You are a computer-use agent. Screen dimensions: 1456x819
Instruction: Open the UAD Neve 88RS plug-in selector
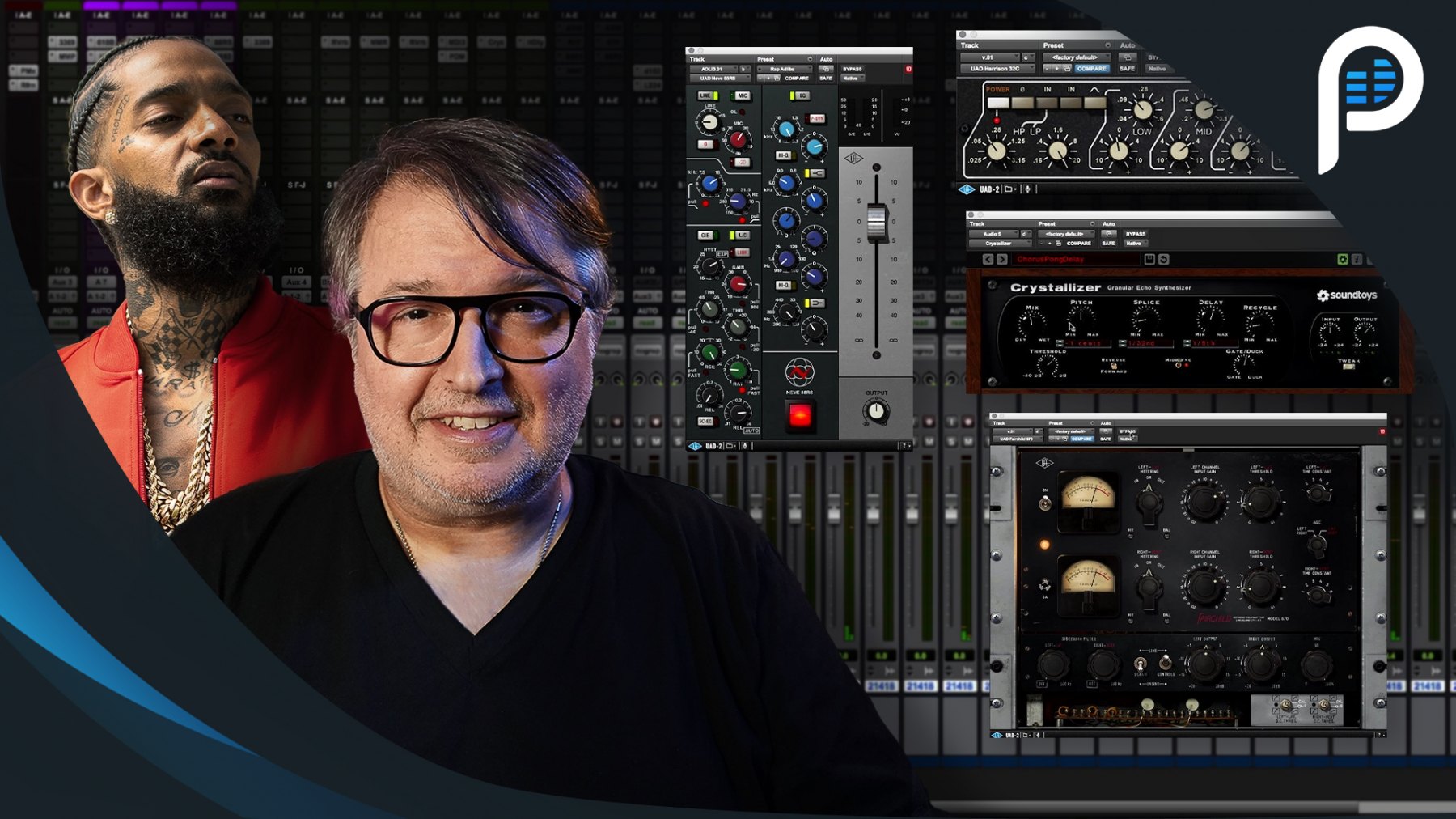pyautogui.click(x=720, y=79)
